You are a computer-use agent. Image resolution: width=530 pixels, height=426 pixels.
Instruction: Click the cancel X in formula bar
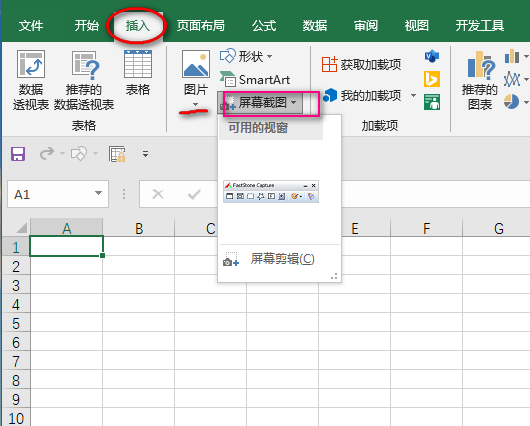click(x=158, y=194)
